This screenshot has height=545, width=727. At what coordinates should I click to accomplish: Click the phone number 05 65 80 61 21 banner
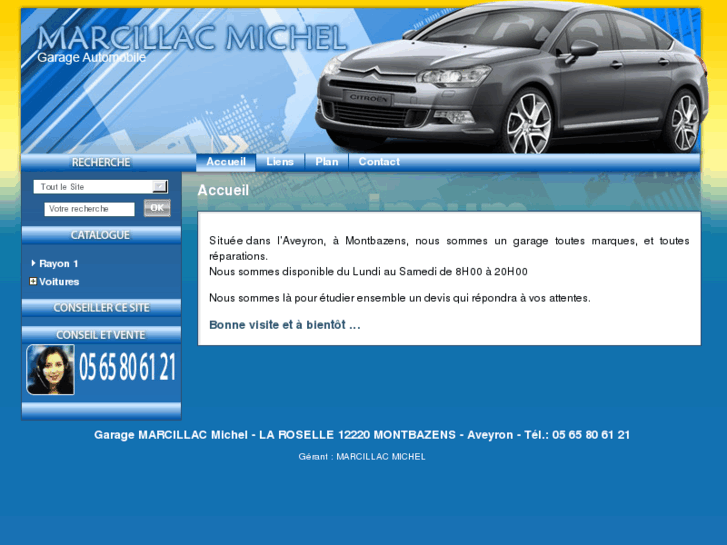coord(128,367)
